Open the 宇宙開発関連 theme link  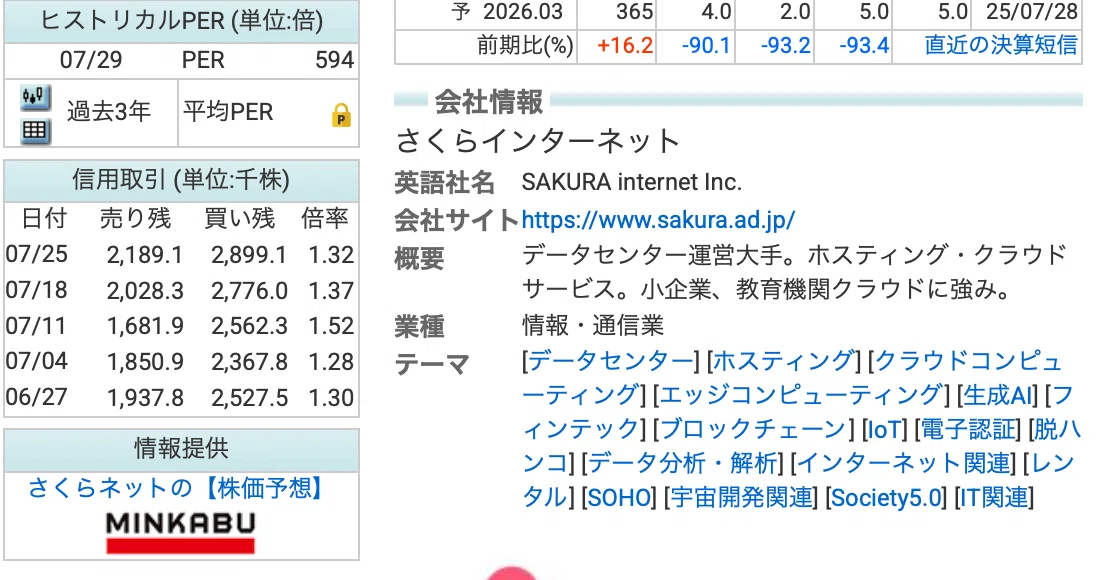pos(741,498)
